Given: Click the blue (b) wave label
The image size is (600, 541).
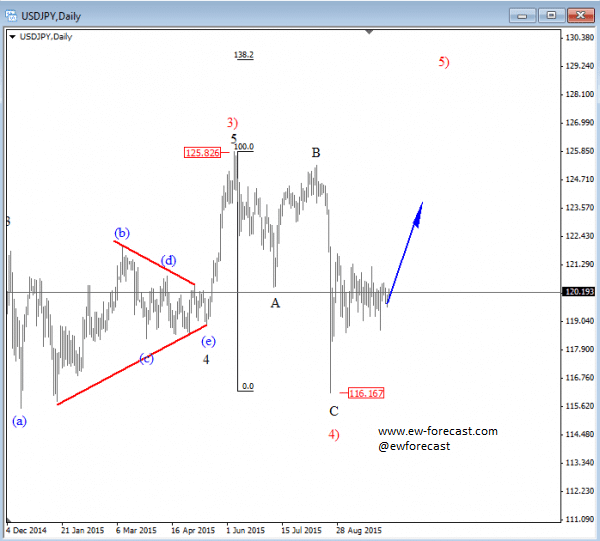Looking at the screenshot, I should point(122,233).
